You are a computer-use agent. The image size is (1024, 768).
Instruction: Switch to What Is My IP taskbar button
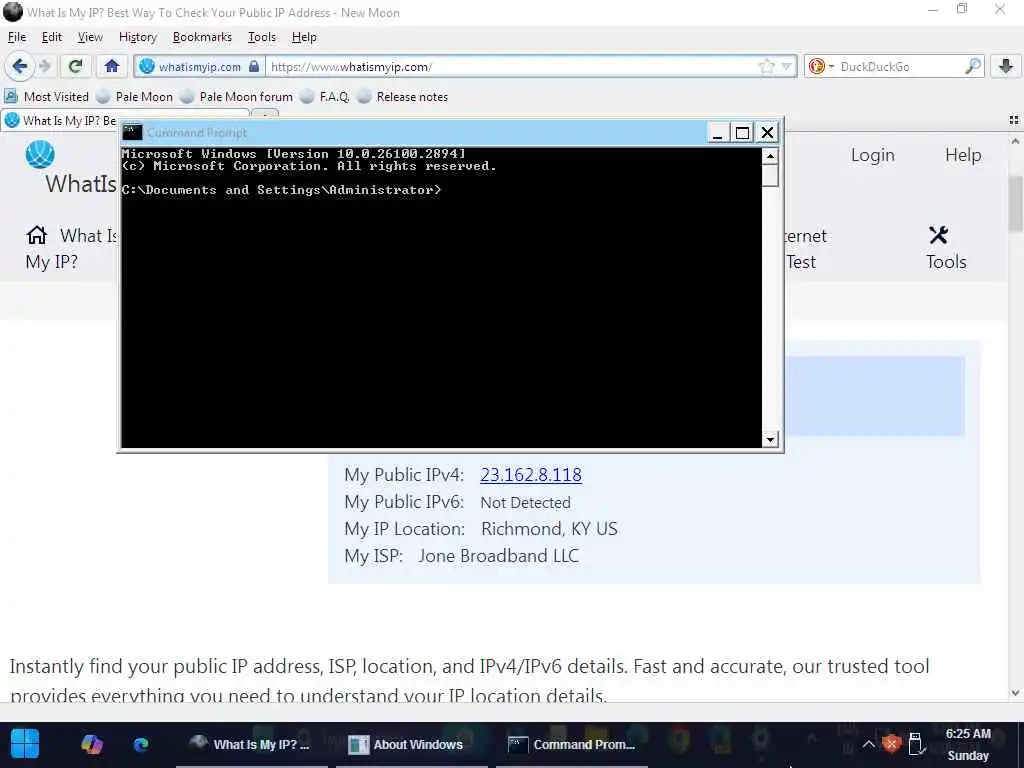tap(251, 744)
